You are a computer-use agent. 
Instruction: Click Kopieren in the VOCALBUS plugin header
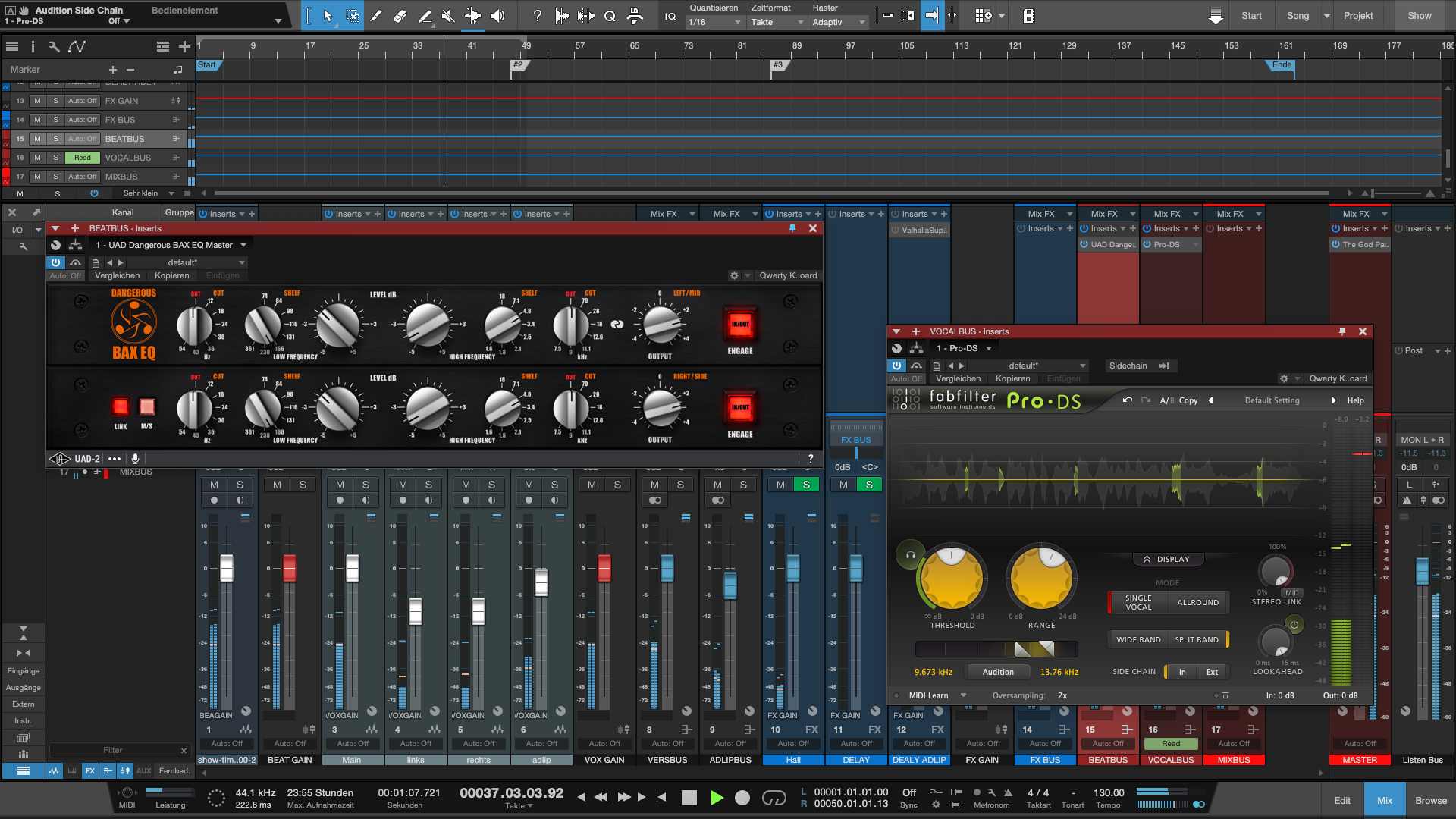(x=1013, y=378)
